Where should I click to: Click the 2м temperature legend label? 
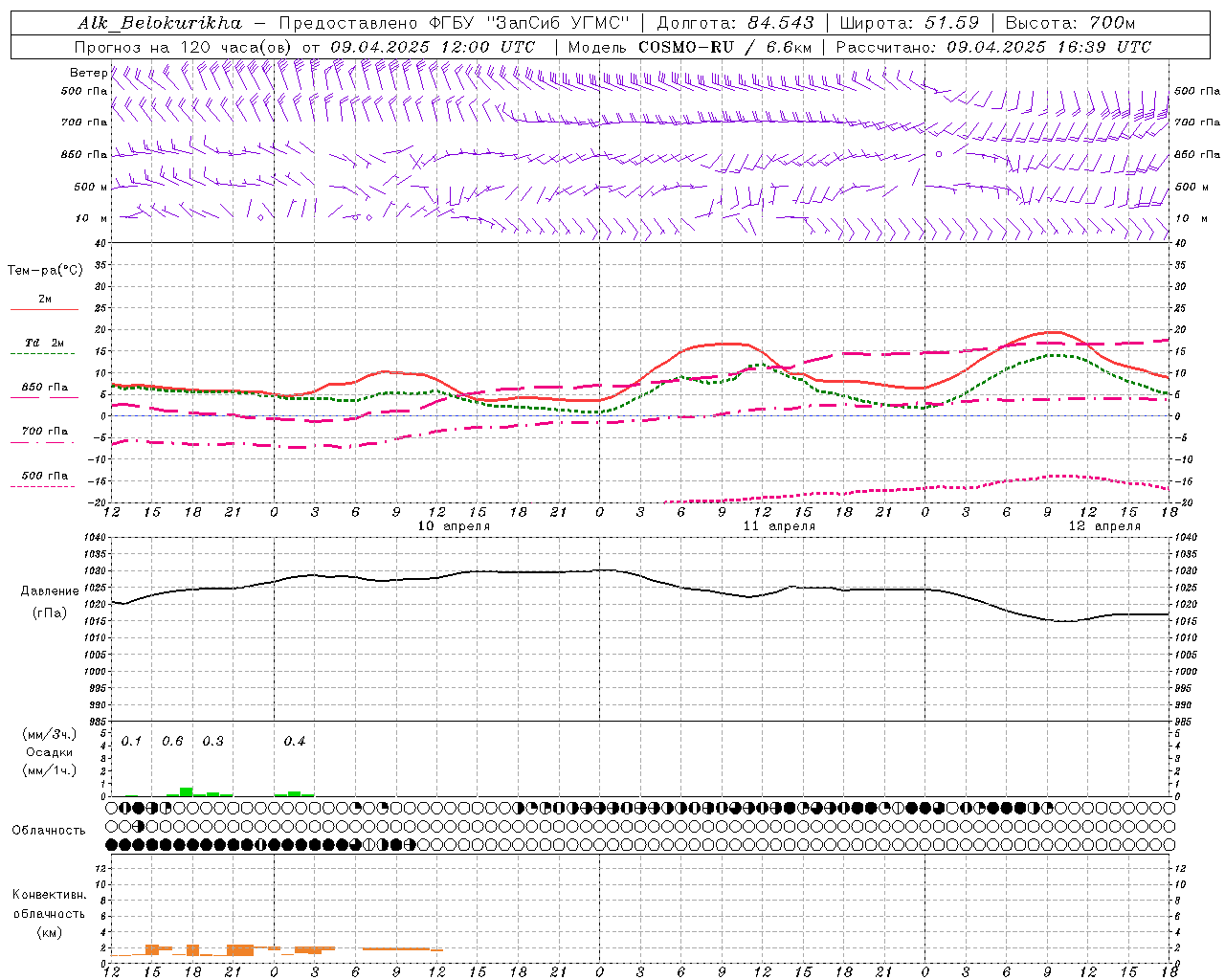click(45, 300)
